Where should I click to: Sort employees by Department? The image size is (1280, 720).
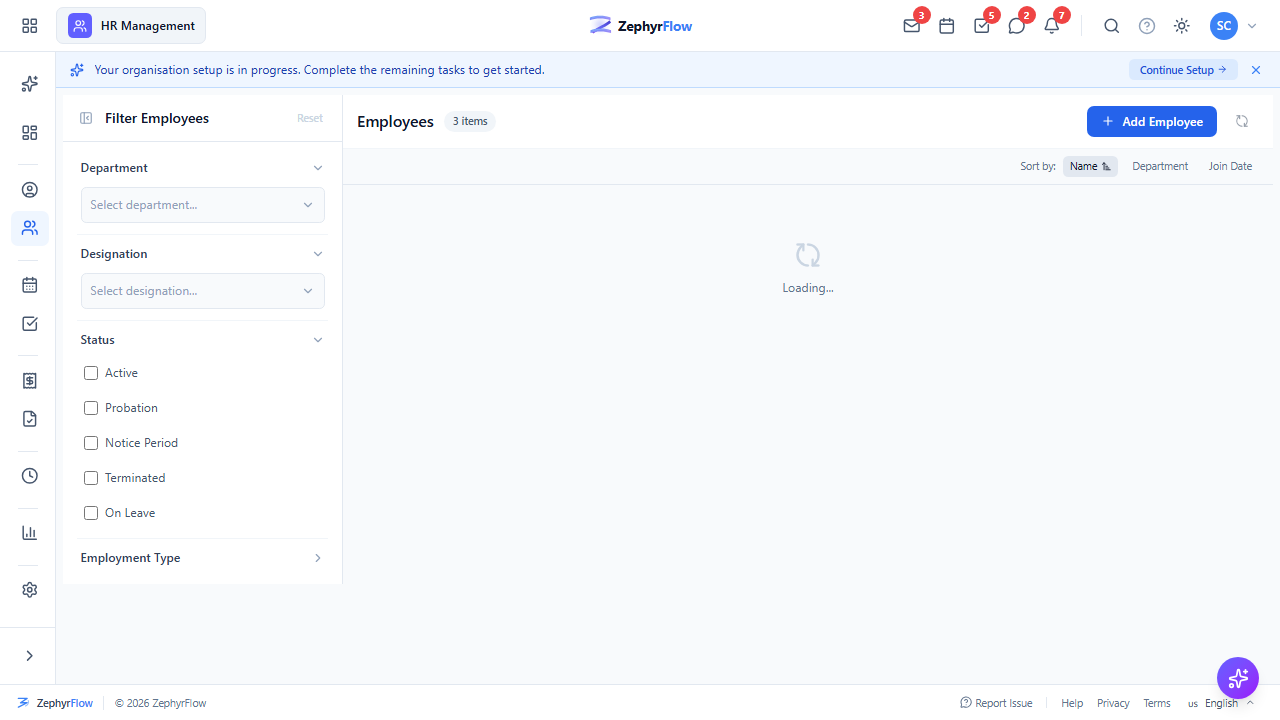coord(1160,166)
